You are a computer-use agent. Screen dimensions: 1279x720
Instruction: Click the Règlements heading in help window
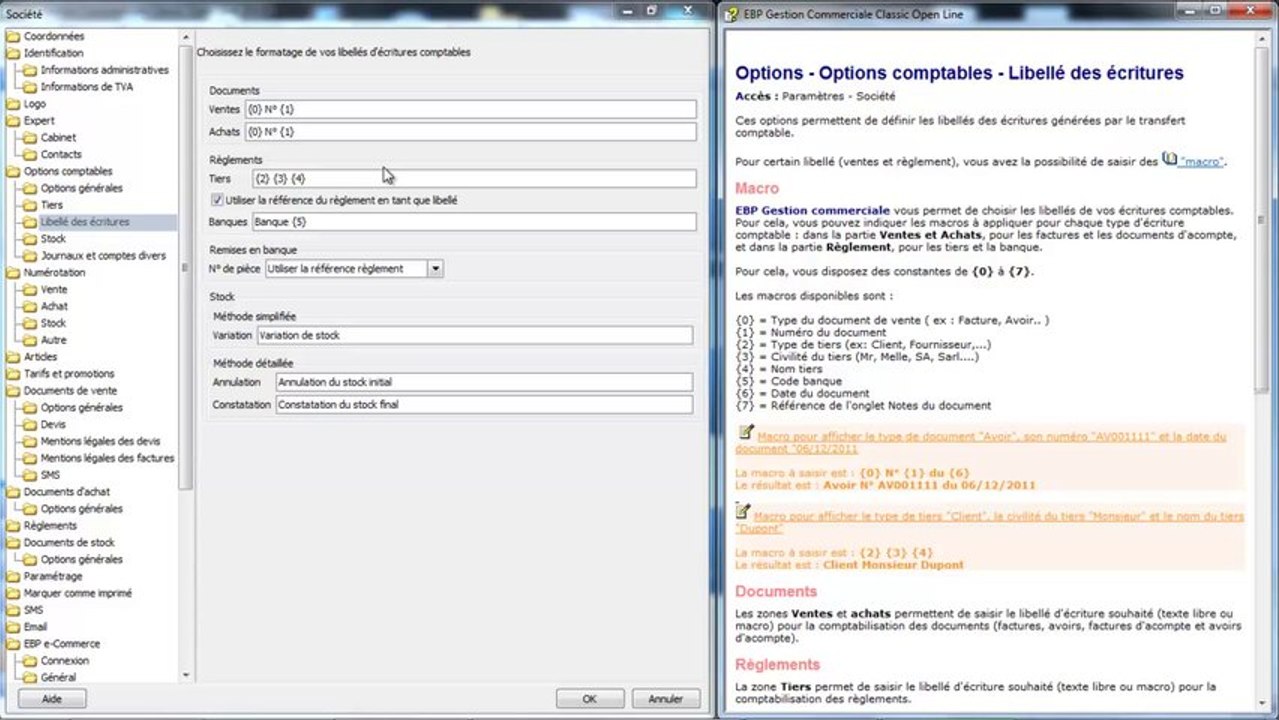coord(778,665)
